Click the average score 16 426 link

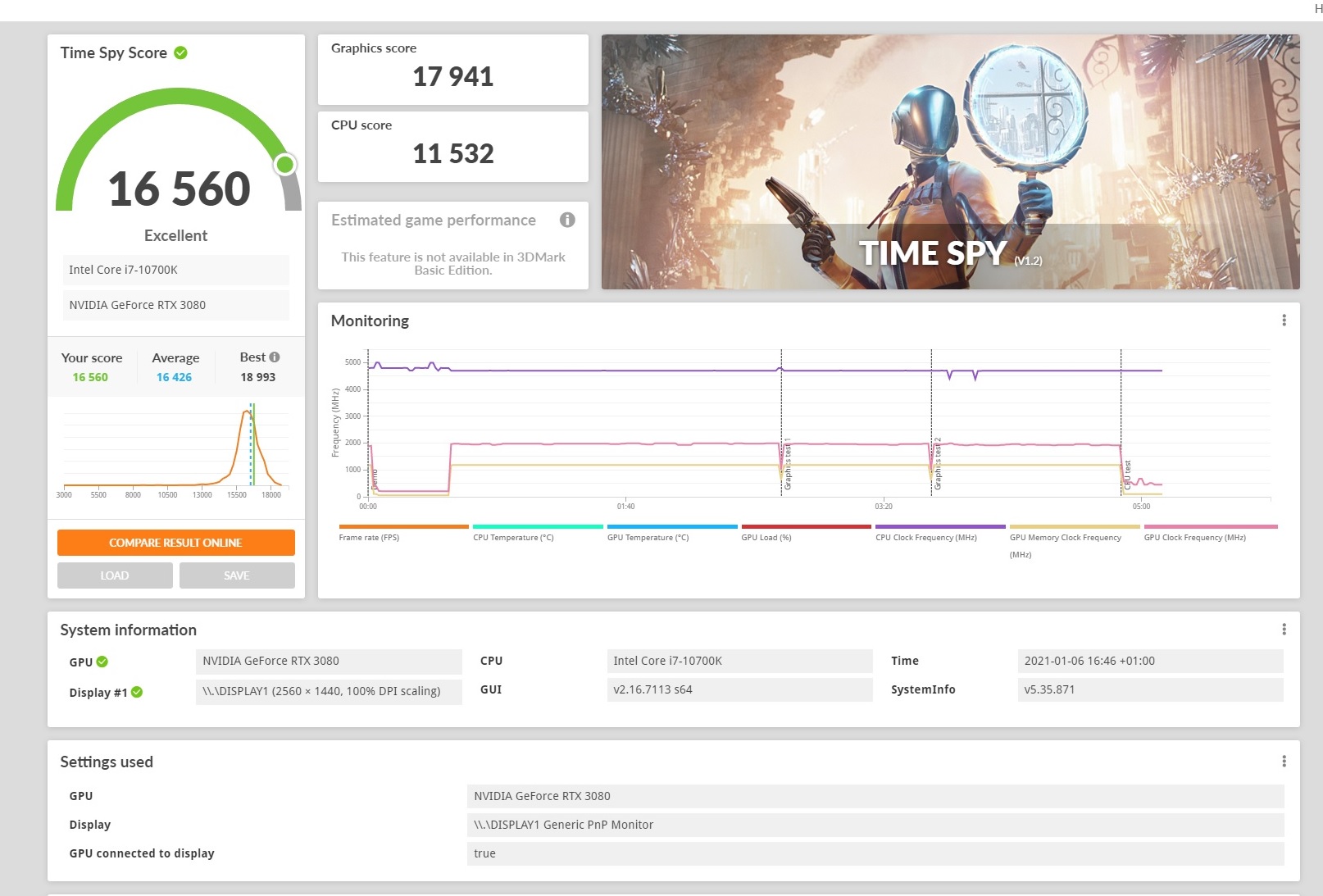pyautogui.click(x=174, y=377)
